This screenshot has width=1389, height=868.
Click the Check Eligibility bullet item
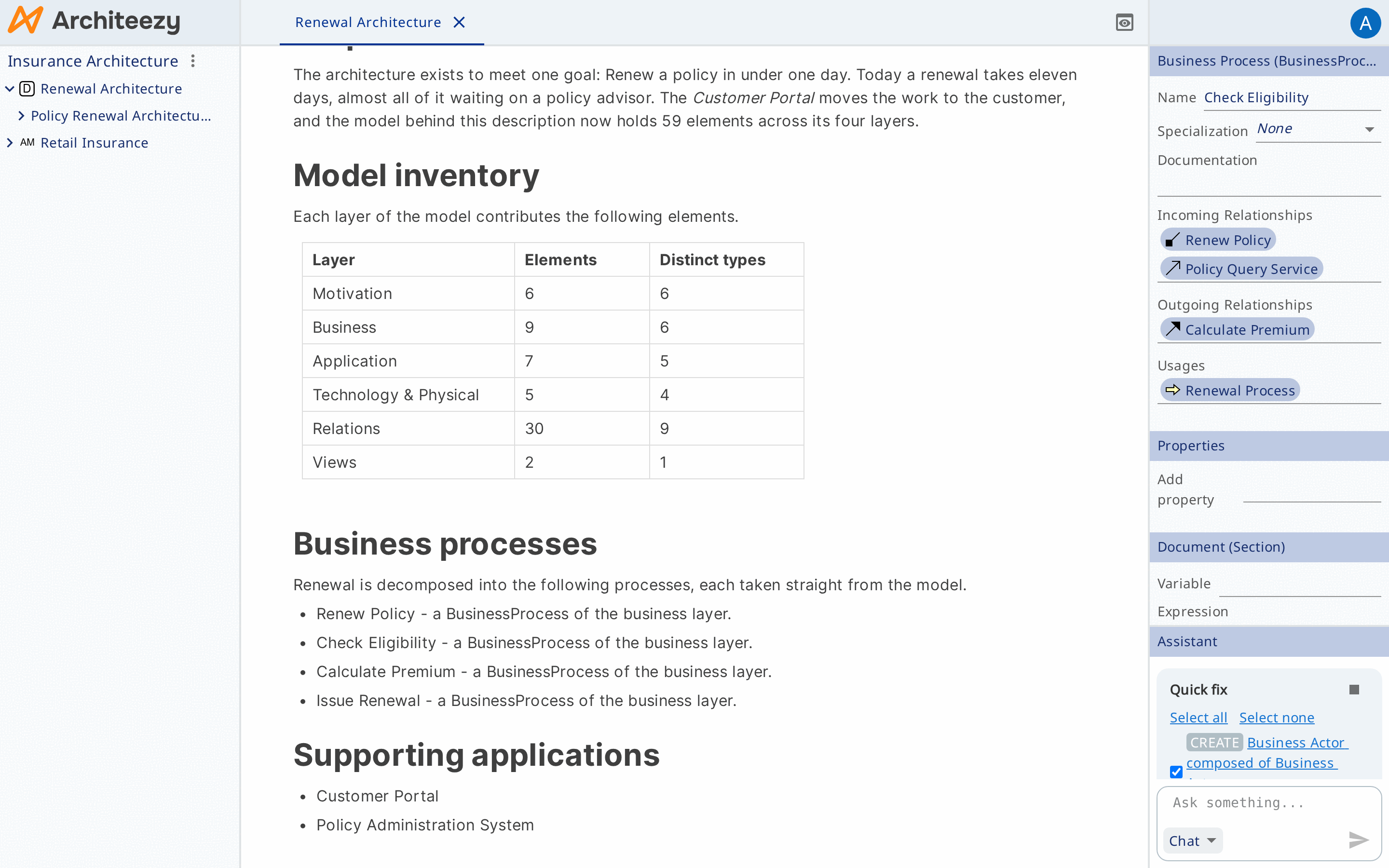click(534, 643)
